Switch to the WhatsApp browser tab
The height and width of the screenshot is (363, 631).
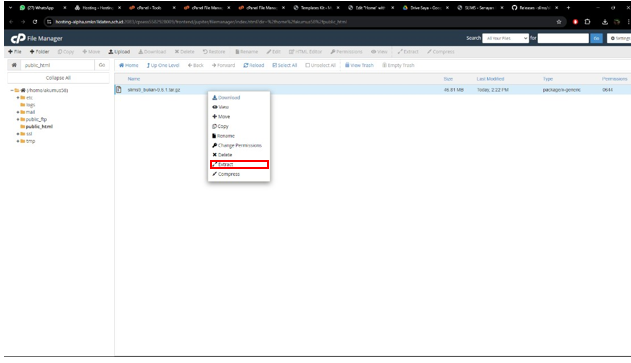pyautogui.click(x=42, y=8)
